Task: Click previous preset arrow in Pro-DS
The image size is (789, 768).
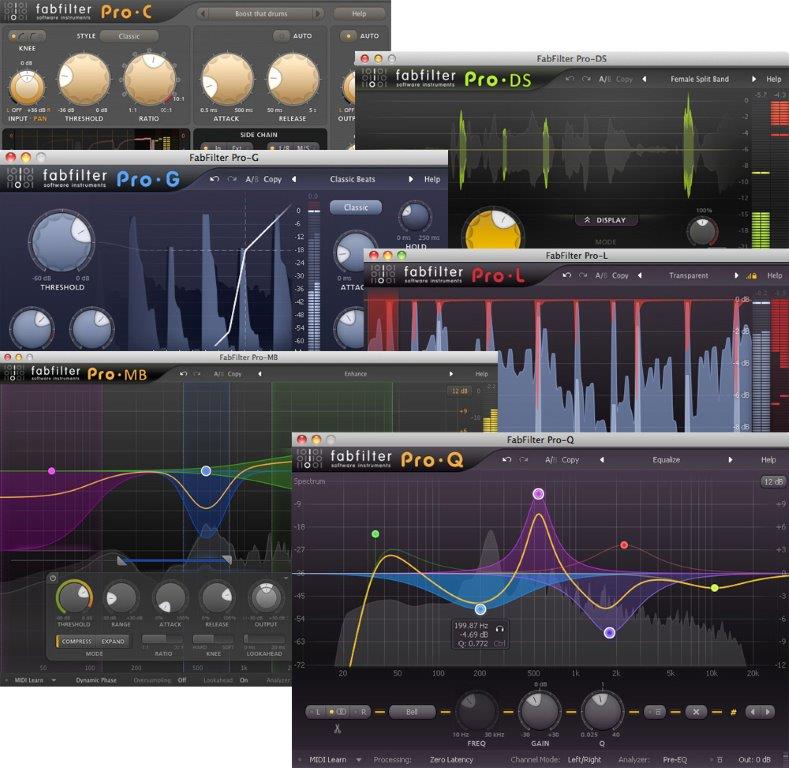Action: tap(644, 79)
